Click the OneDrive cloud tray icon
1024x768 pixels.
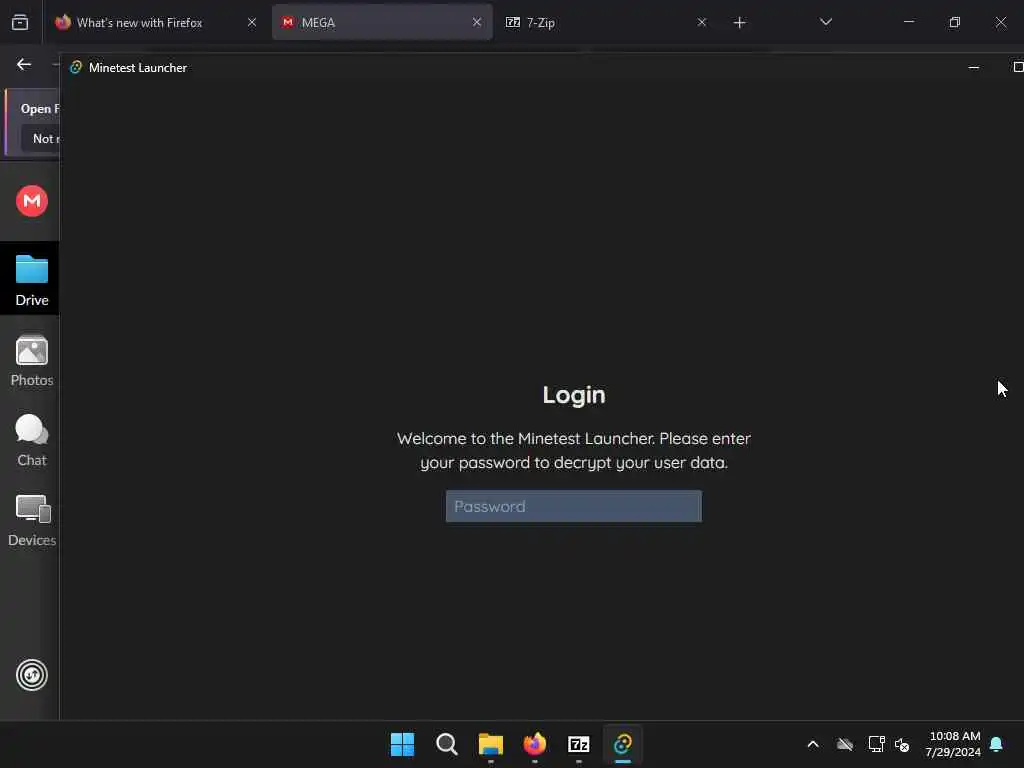pos(844,744)
